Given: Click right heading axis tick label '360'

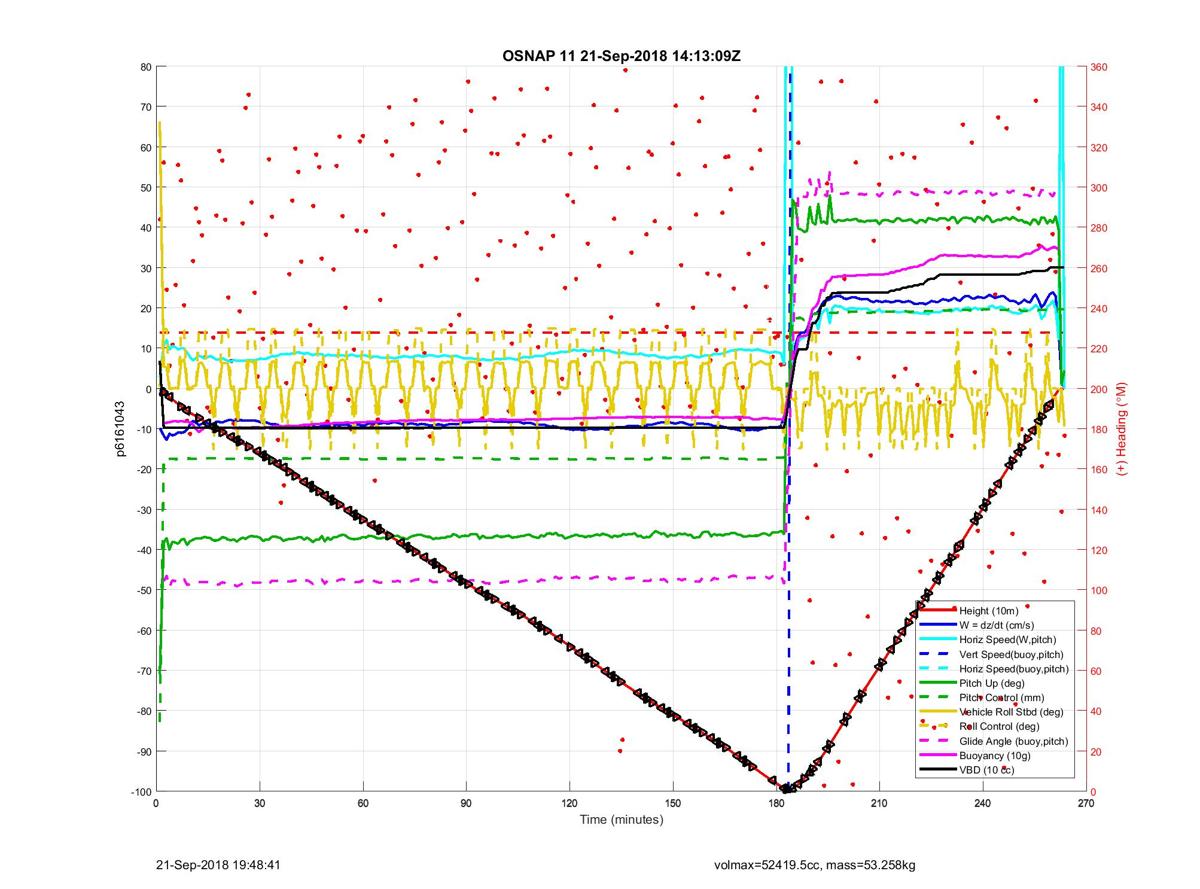Looking at the screenshot, I should pos(1099,67).
